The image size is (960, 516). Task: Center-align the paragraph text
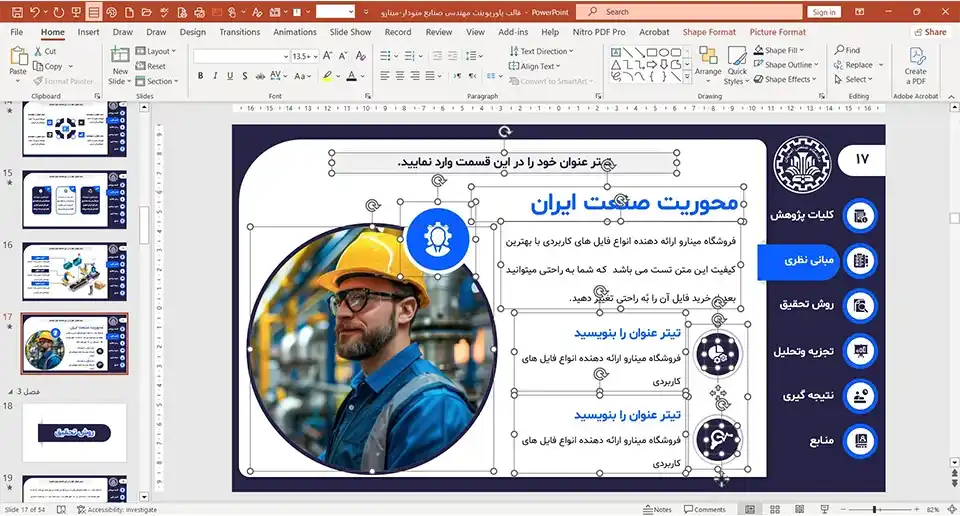[400, 76]
